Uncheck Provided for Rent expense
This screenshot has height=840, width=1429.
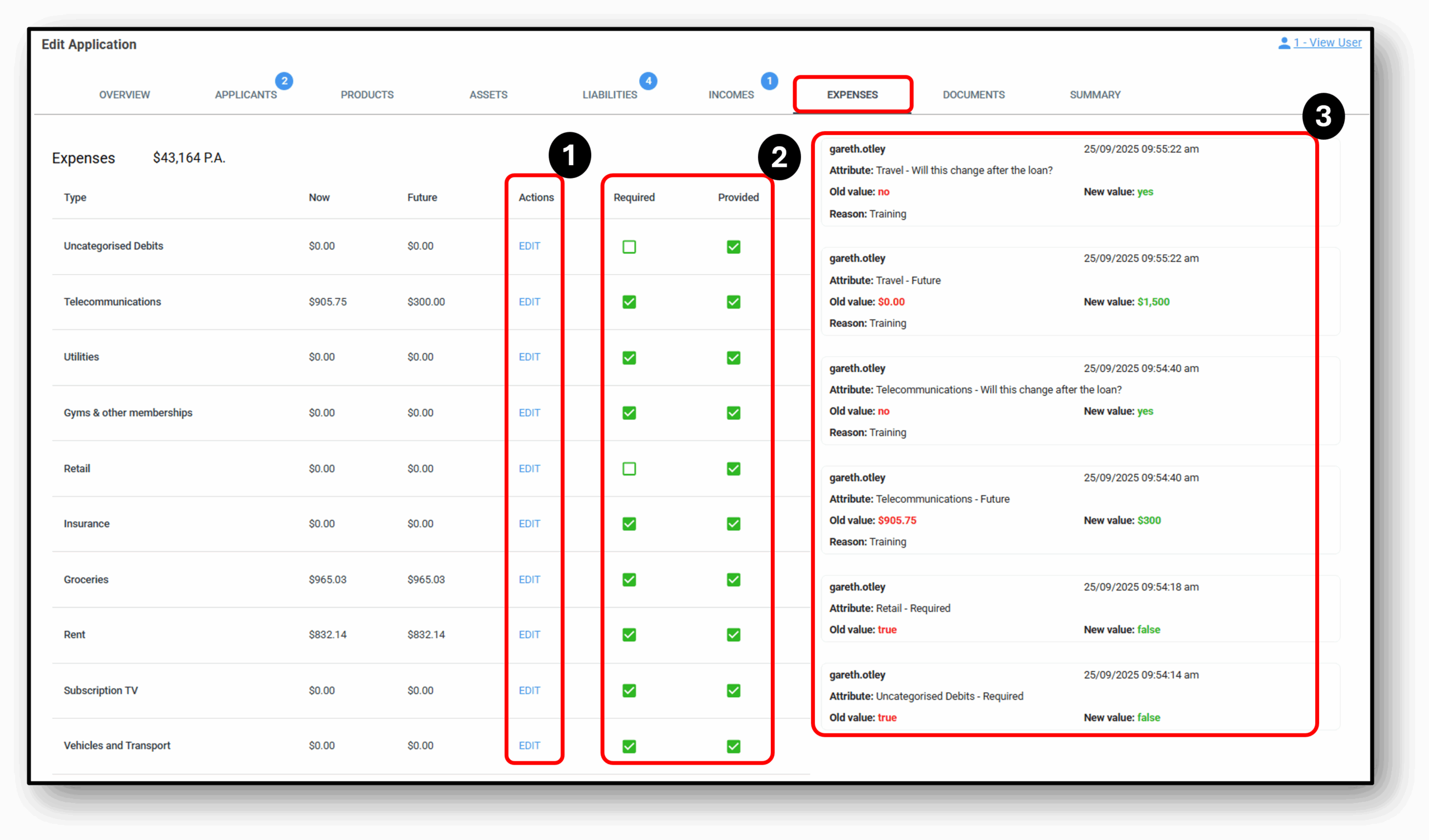point(733,635)
